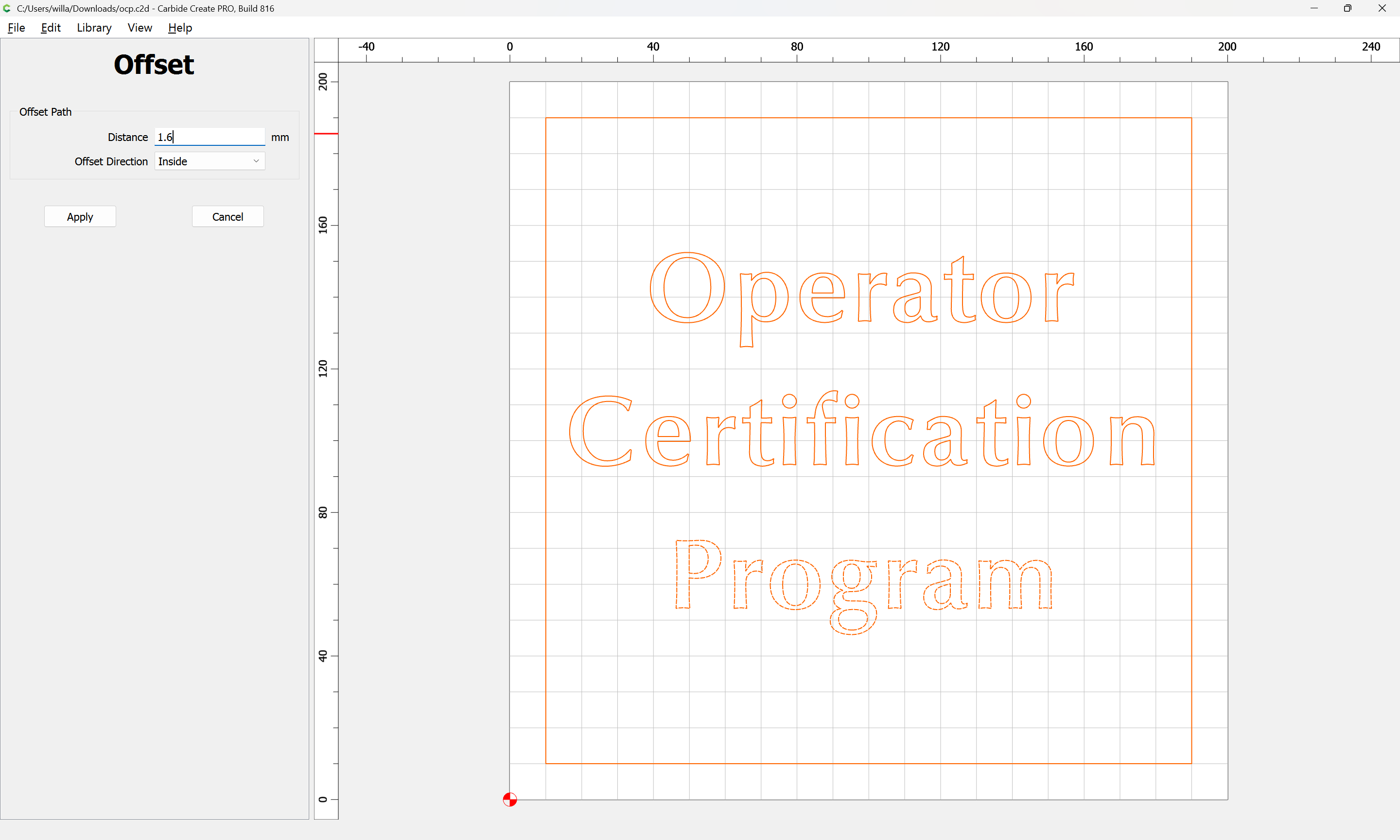
Task: Cancel the offset operation
Action: (x=227, y=217)
